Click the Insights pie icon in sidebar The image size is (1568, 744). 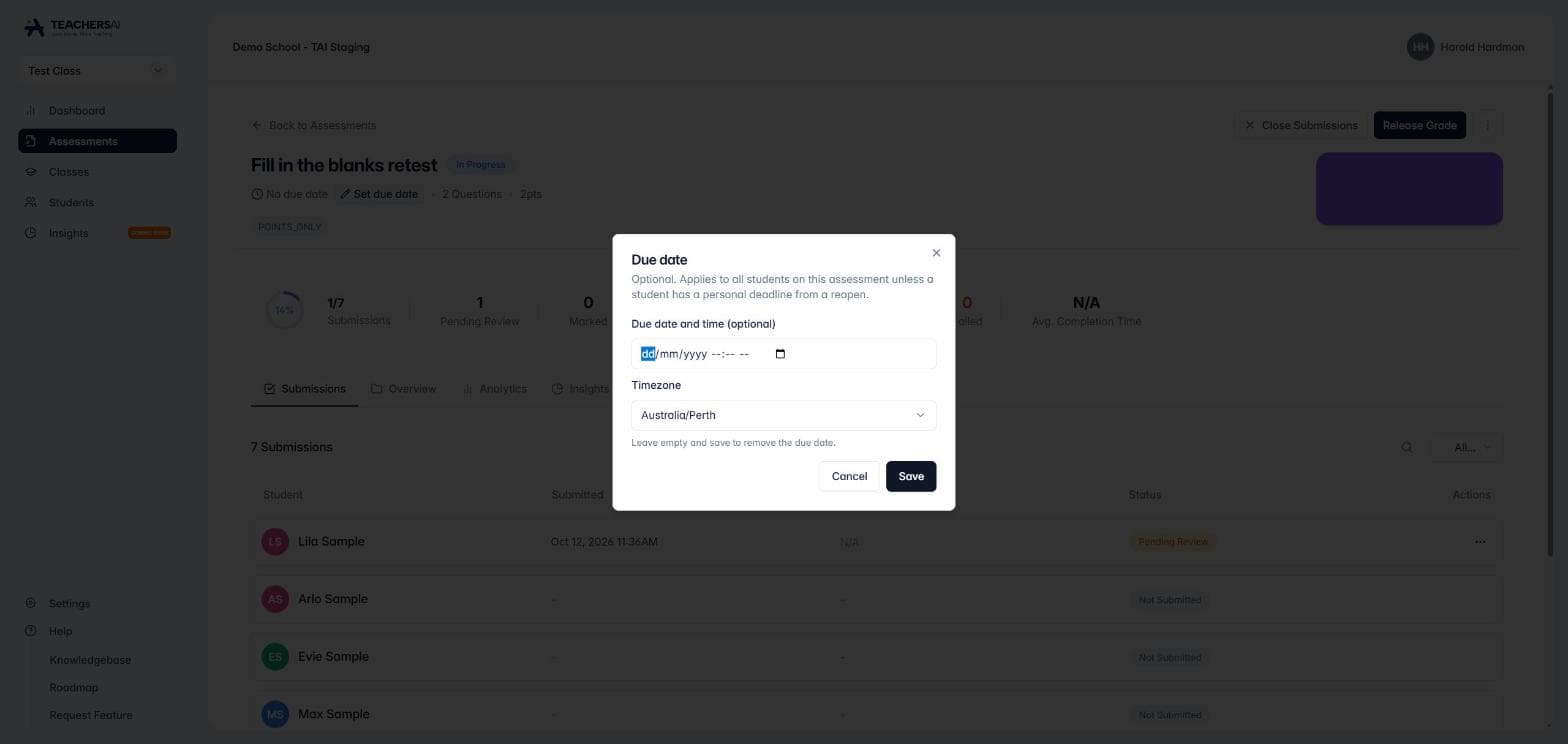point(30,233)
